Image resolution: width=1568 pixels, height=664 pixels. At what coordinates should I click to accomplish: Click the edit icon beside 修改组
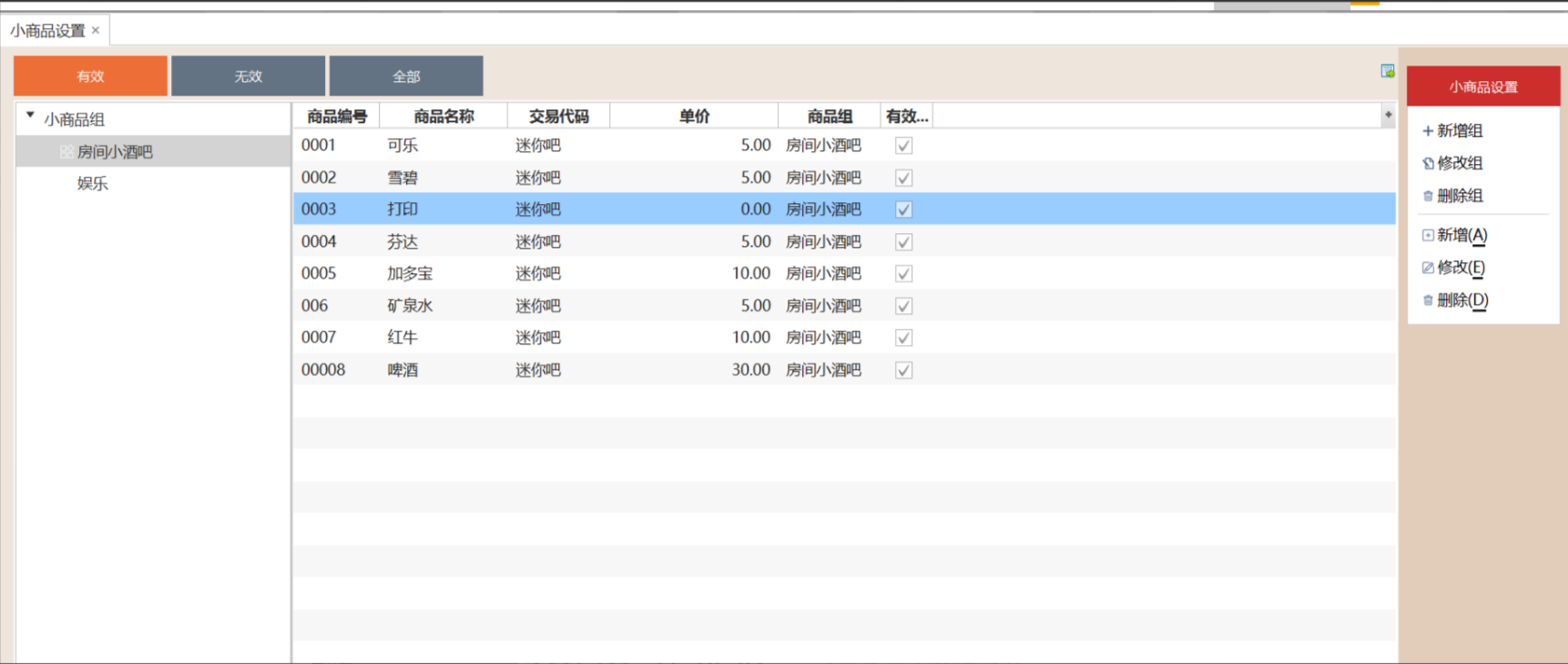(x=1427, y=164)
